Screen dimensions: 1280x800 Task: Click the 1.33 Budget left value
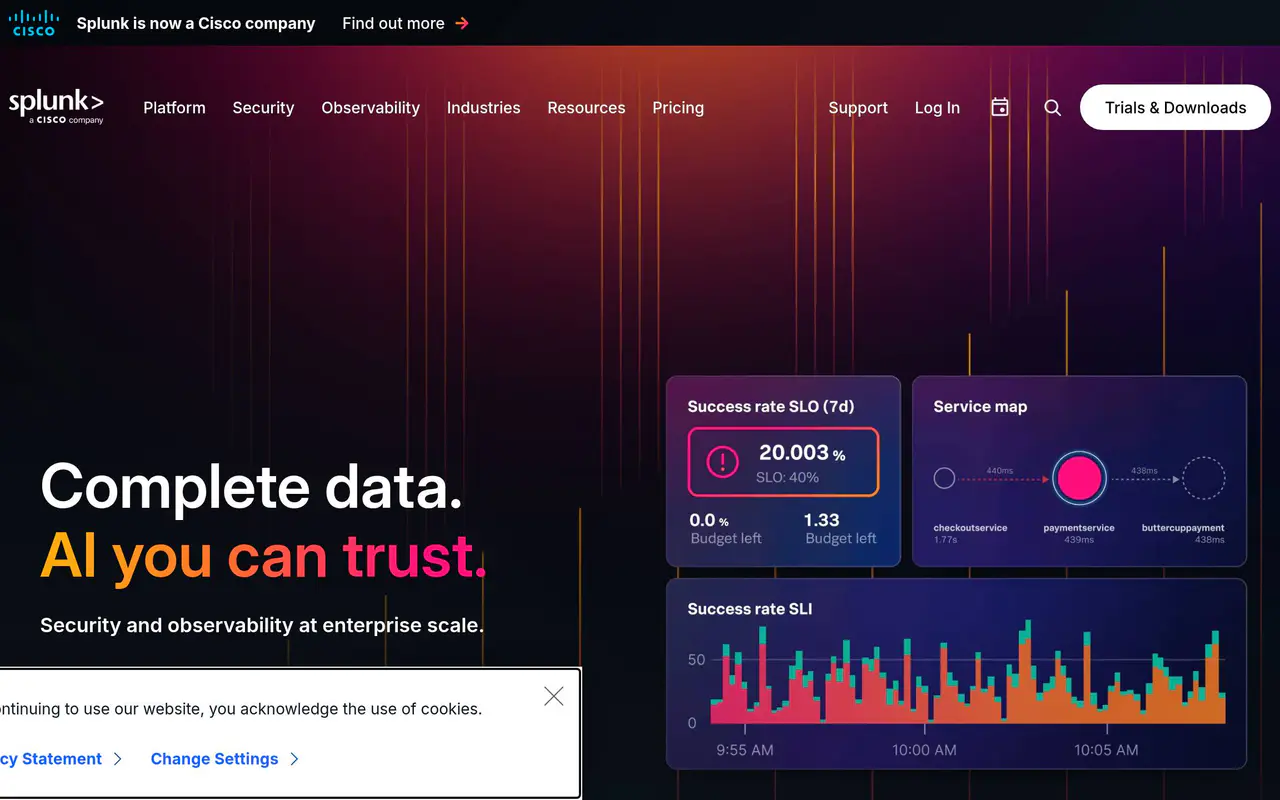pyautogui.click(x=822, y=520)
